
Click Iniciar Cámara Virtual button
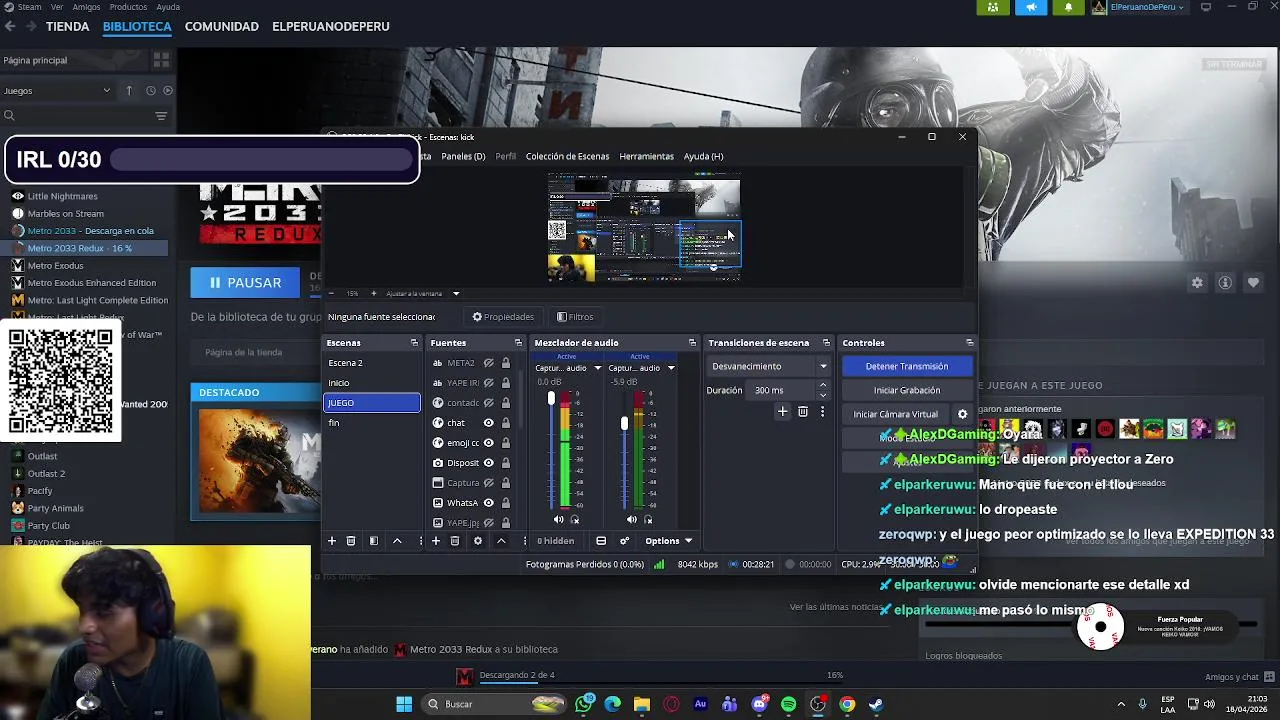pyautogui.click(x=895, y=414)
